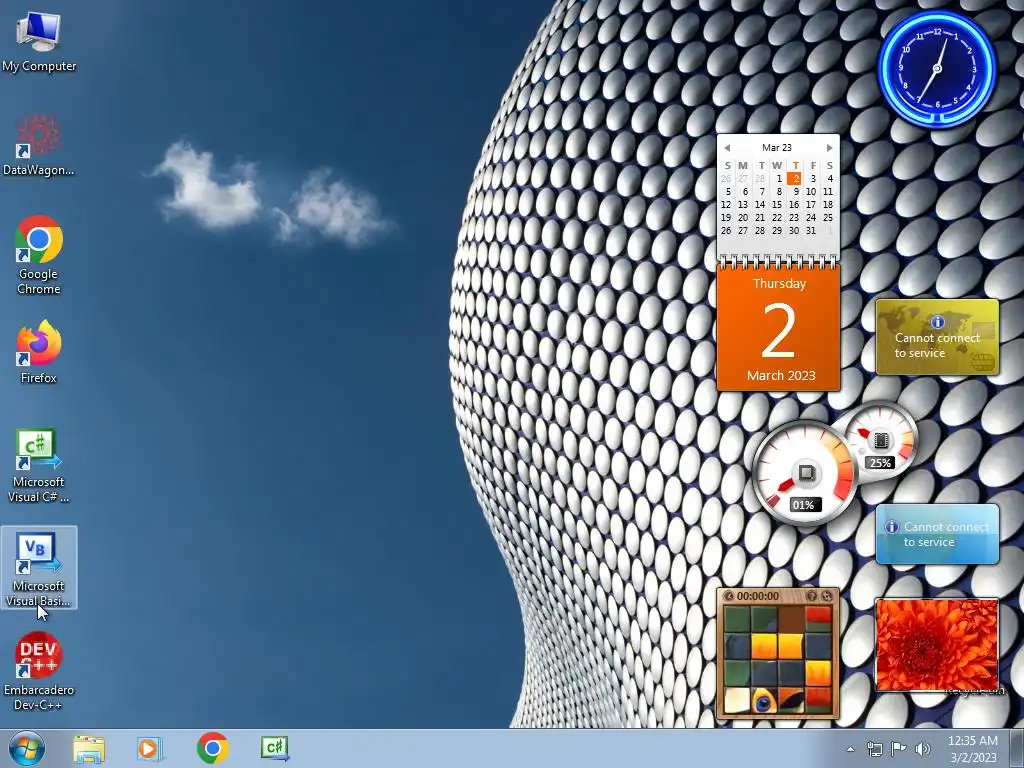This screenshot has width=1024, height=768.
Task: Click the pause icon on puzzle timer
Action: (x=728, y=596)
